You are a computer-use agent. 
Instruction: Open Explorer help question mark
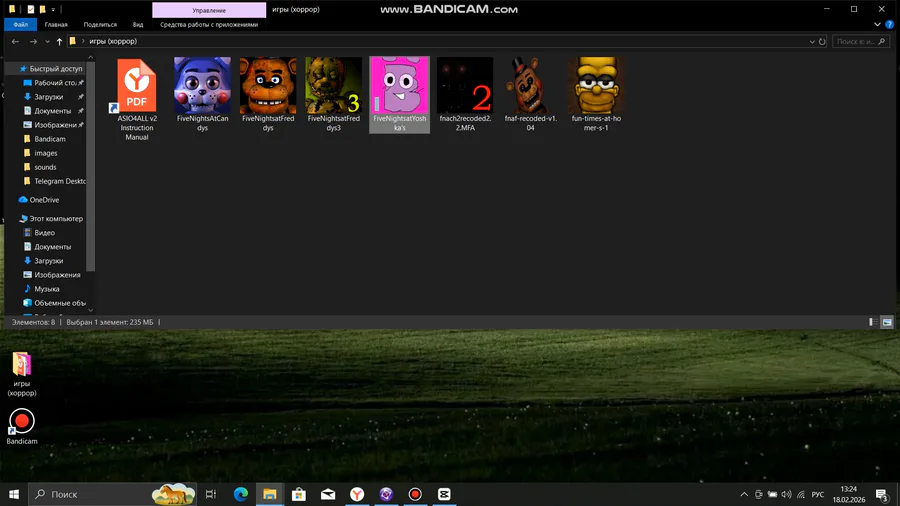(x=889, y=25)
